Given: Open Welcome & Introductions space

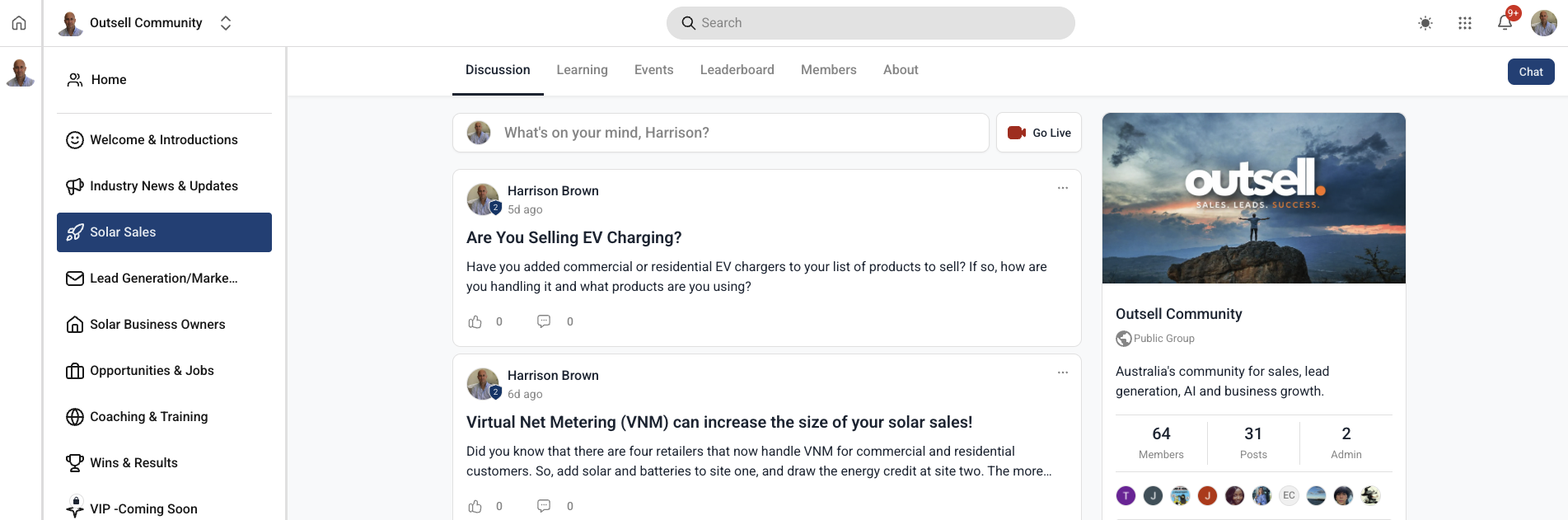Looking at the screenshot, I should point(164,140).
